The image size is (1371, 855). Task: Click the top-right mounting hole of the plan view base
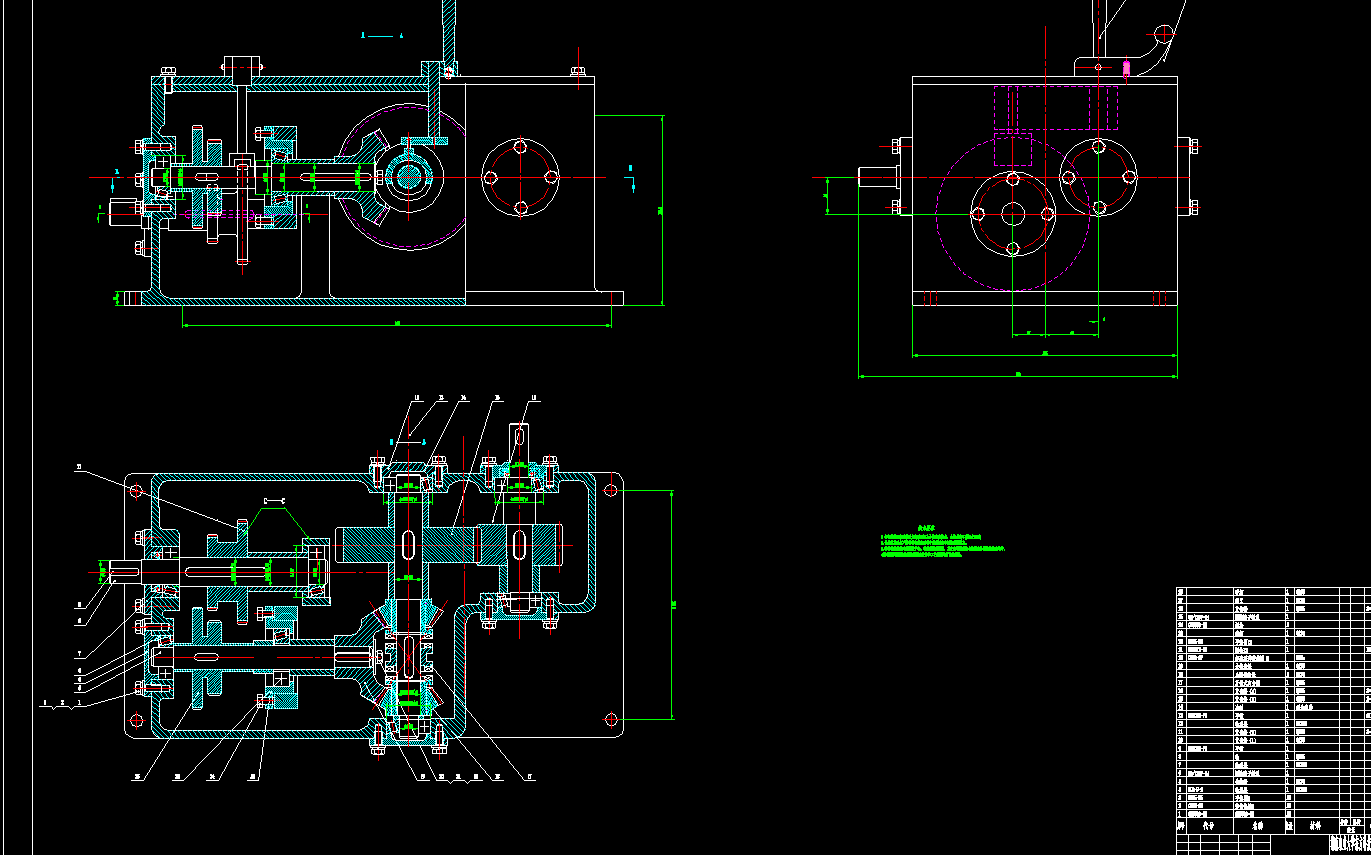(612, 490)
